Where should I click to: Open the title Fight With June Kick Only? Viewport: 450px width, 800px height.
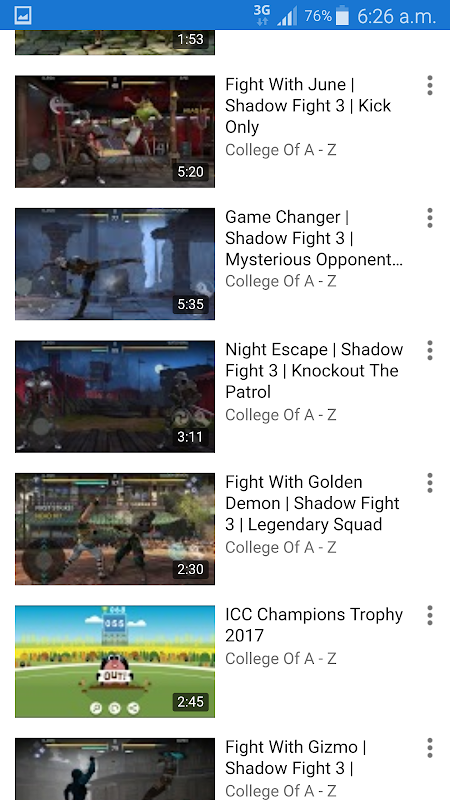[x=308, y=106]
